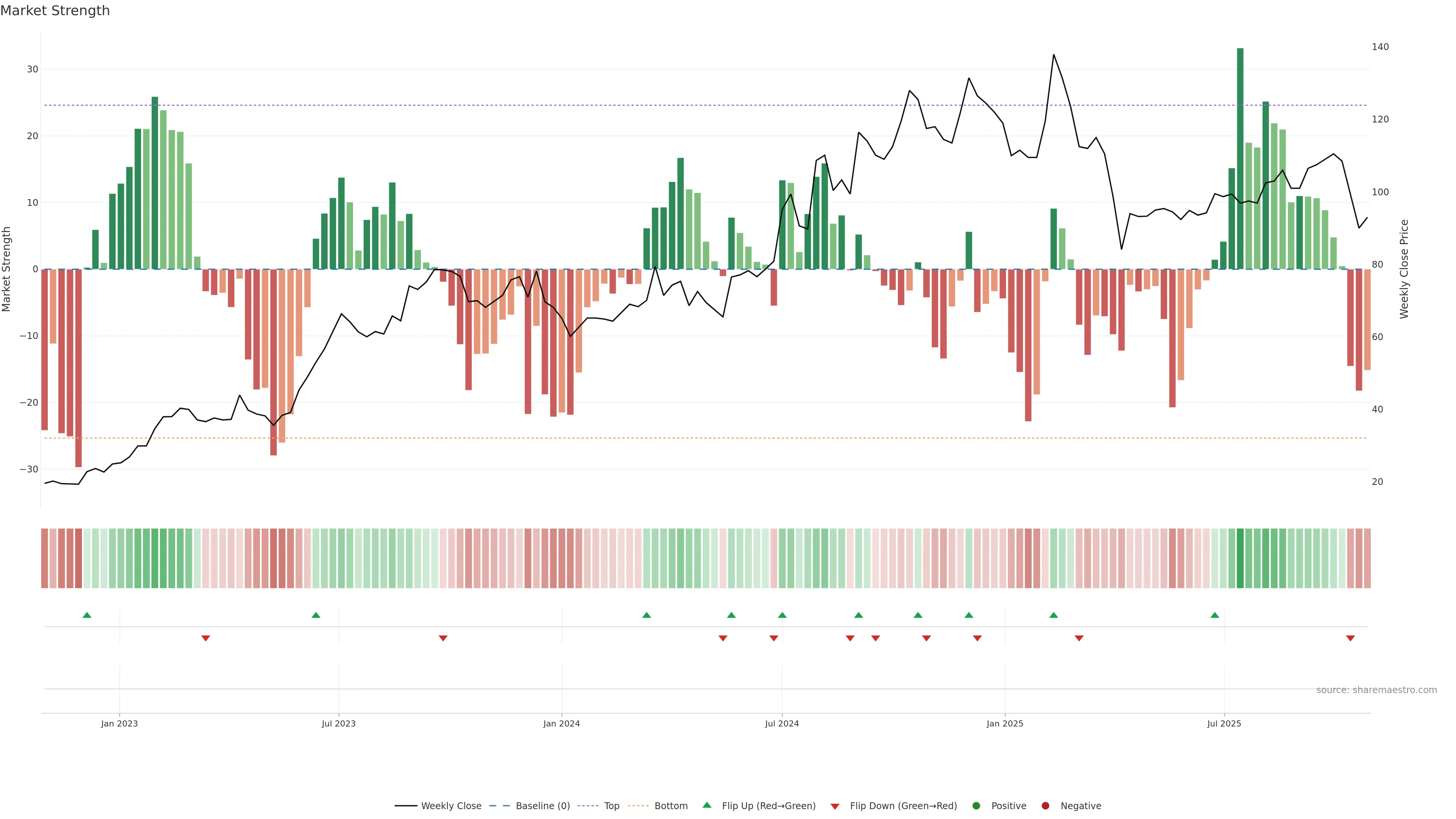This screenshot has width=1456, height=819.
Task: Click the Jan 2024 x-axis label
Action: click(x=561, y=723)
